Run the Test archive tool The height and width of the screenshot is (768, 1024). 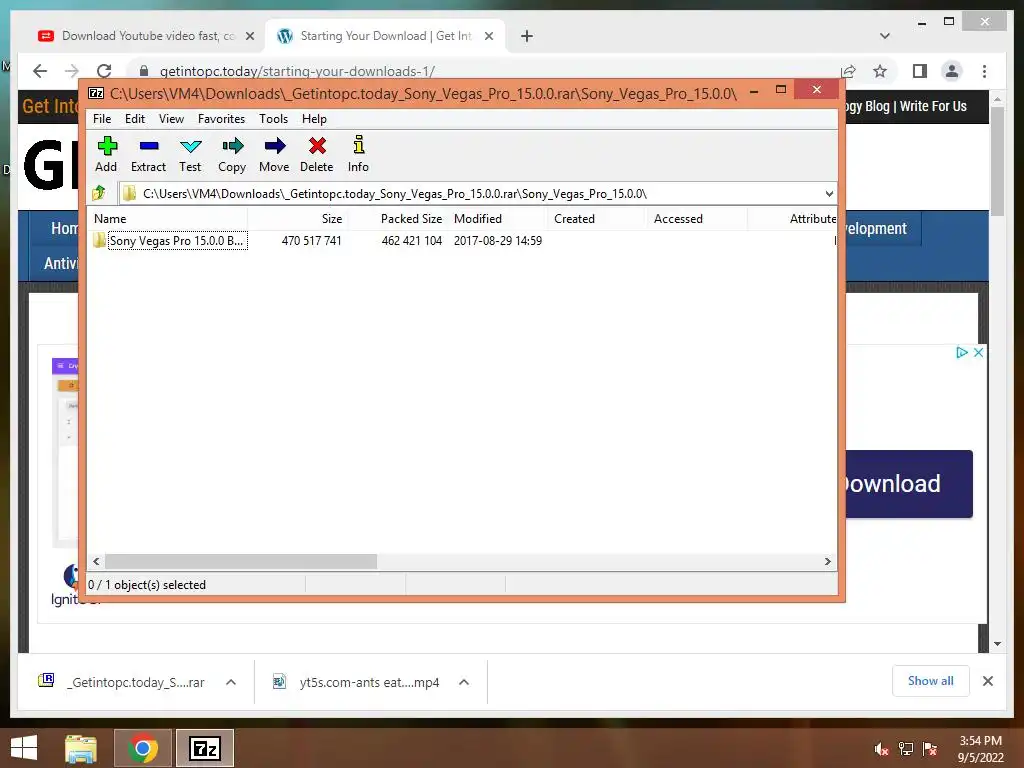(x=190, y=154)
